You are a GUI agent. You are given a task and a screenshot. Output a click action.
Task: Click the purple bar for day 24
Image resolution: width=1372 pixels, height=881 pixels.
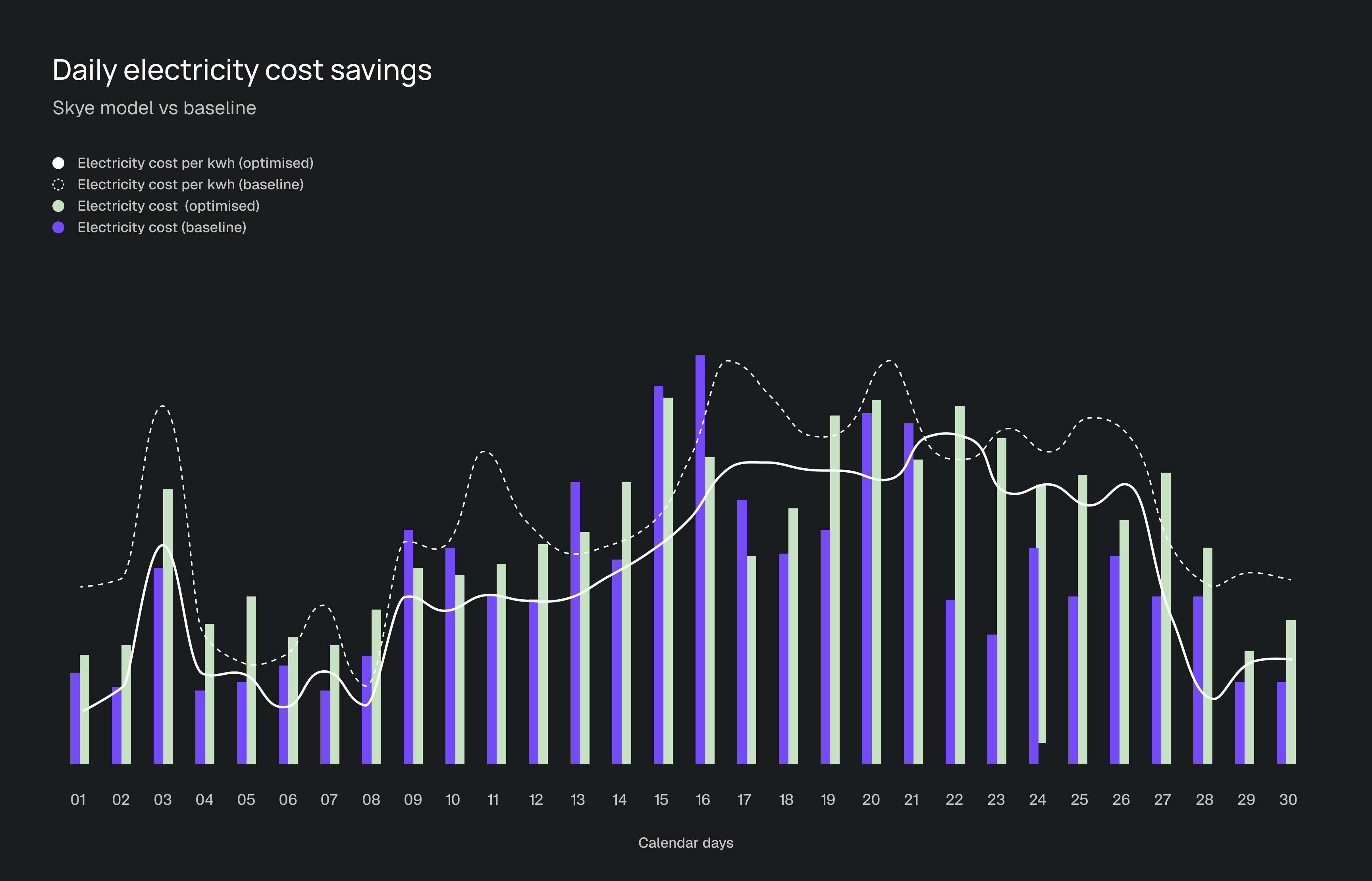click(x=1033, y=656)
